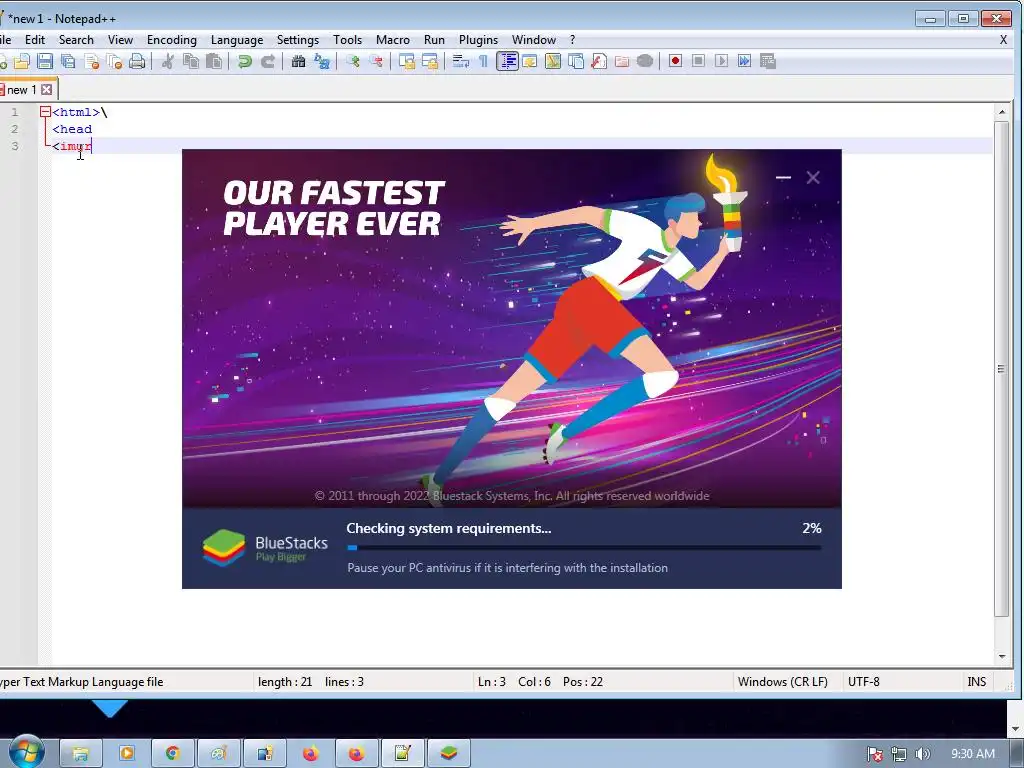The width and height of the screenshot is (1024, 768).
Task: Click the Save Recorded Macro icon
Action: 768,61
